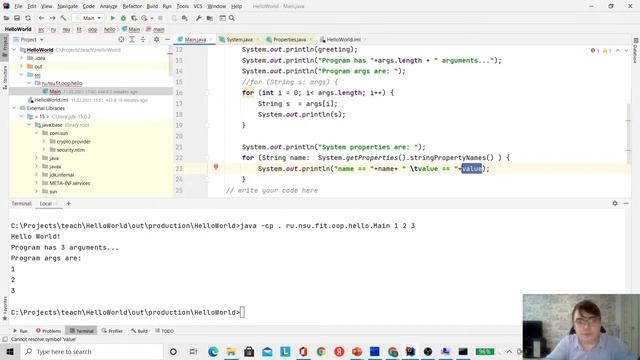
Task: Click the Build hammer icon in toolbar
Action: [63, 18]
